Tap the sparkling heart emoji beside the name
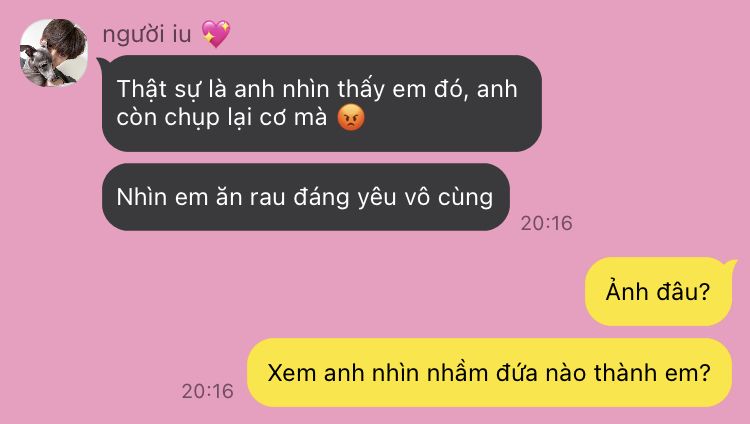 [216, 34]
